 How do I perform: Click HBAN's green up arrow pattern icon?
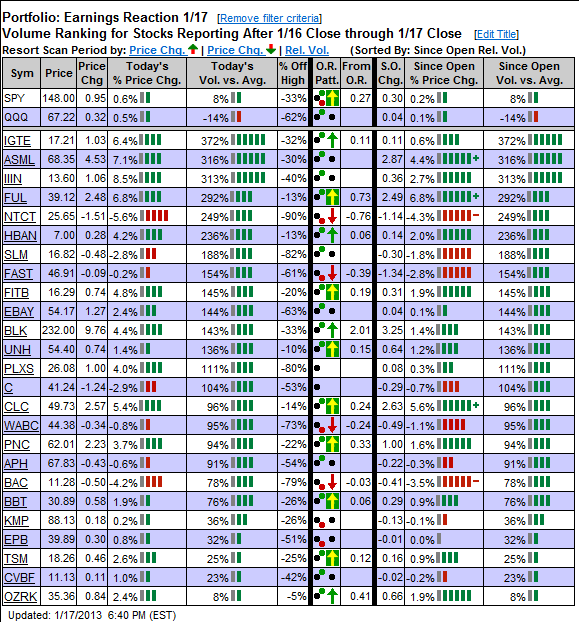click(332, 235)
